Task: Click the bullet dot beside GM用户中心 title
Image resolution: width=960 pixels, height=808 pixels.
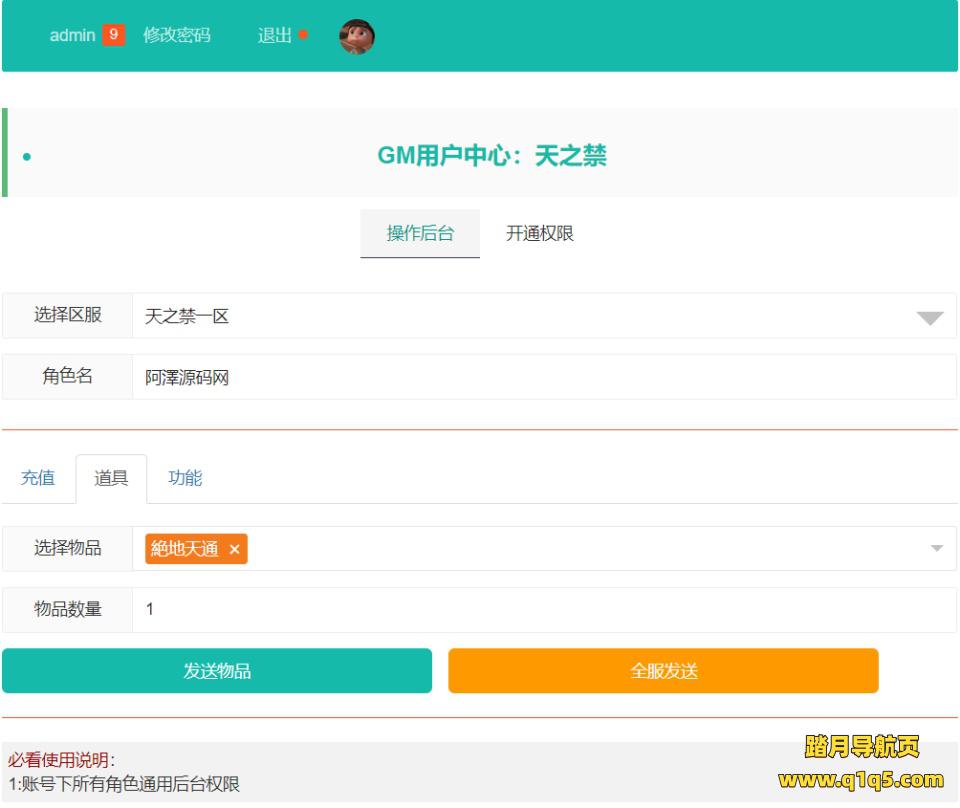Action: coord(26,156)
